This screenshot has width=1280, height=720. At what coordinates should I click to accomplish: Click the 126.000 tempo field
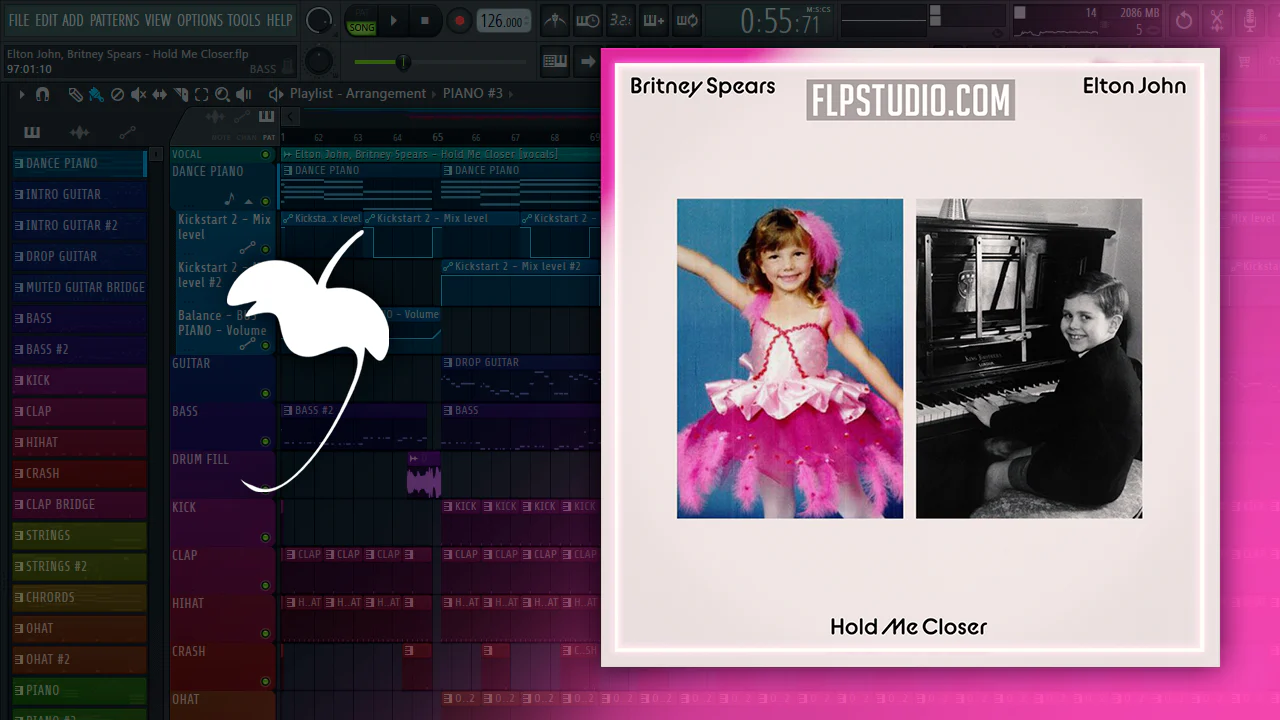coord(504,21)
